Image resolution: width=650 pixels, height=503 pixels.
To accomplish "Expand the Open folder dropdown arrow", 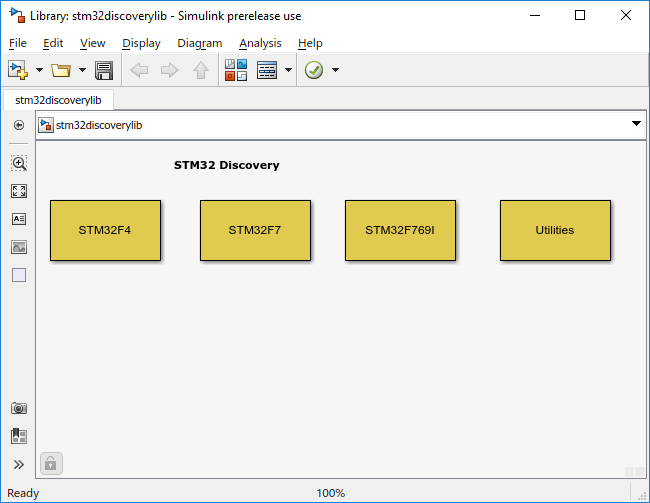I will coord(81,70).
